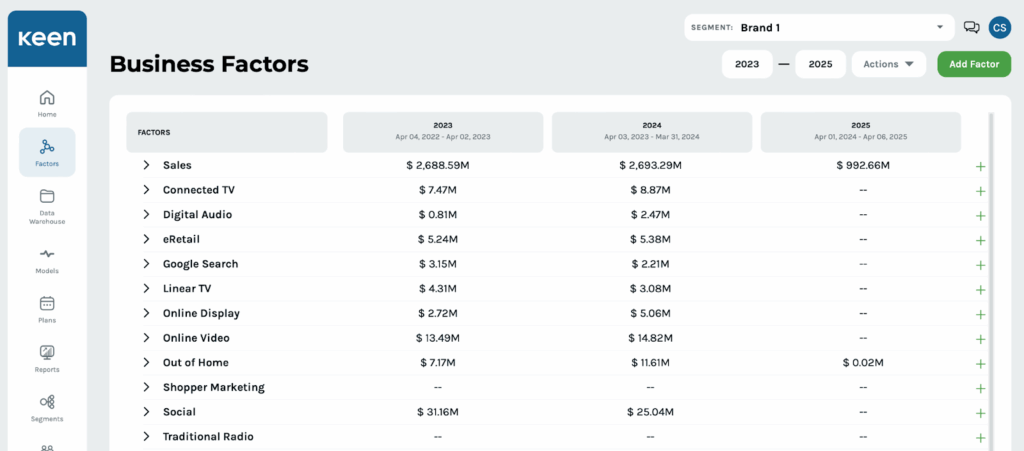Click the 2025 end year field

tap(820, 64)
